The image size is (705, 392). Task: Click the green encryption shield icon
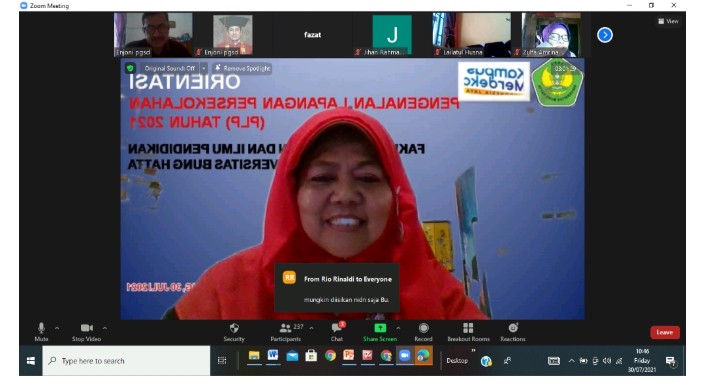[x=130, y=68]
